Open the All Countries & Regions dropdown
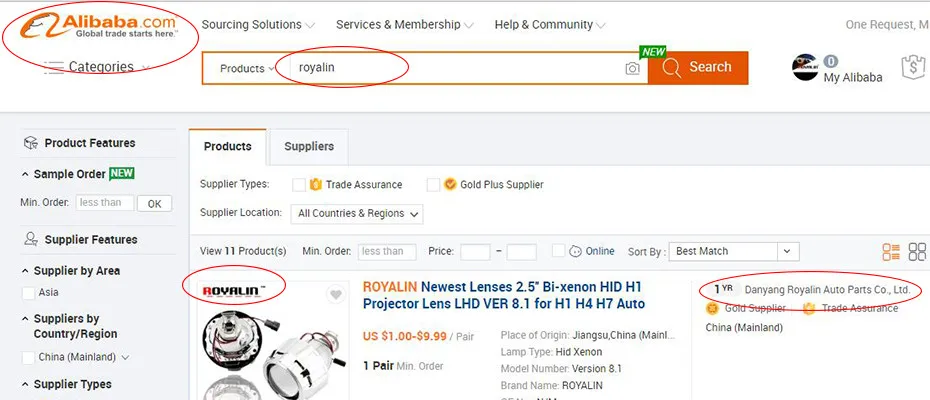930x400 pixels. pyautogui.click(x=357, y=213)
